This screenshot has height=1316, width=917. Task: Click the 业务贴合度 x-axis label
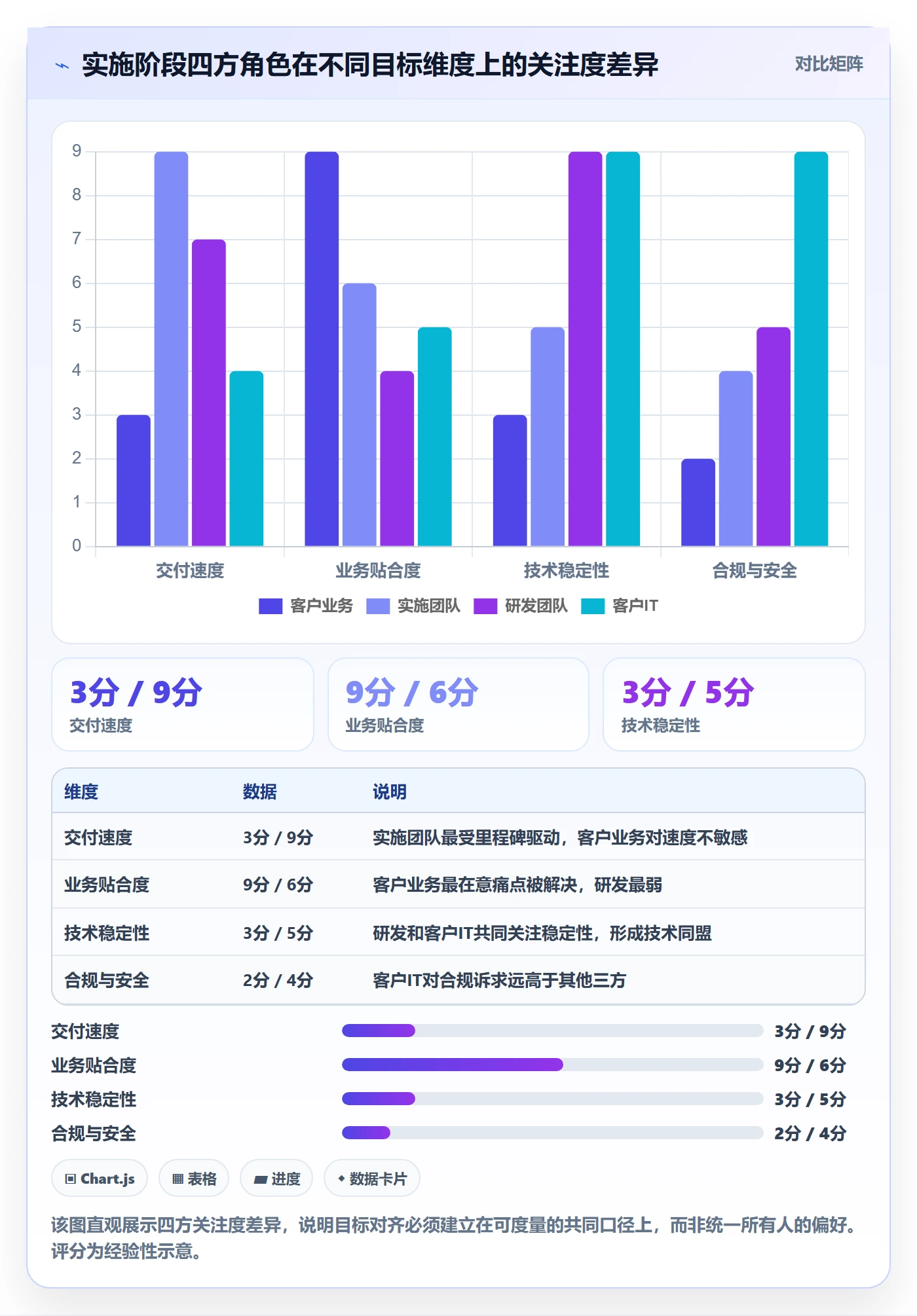[x=378, y=570]
